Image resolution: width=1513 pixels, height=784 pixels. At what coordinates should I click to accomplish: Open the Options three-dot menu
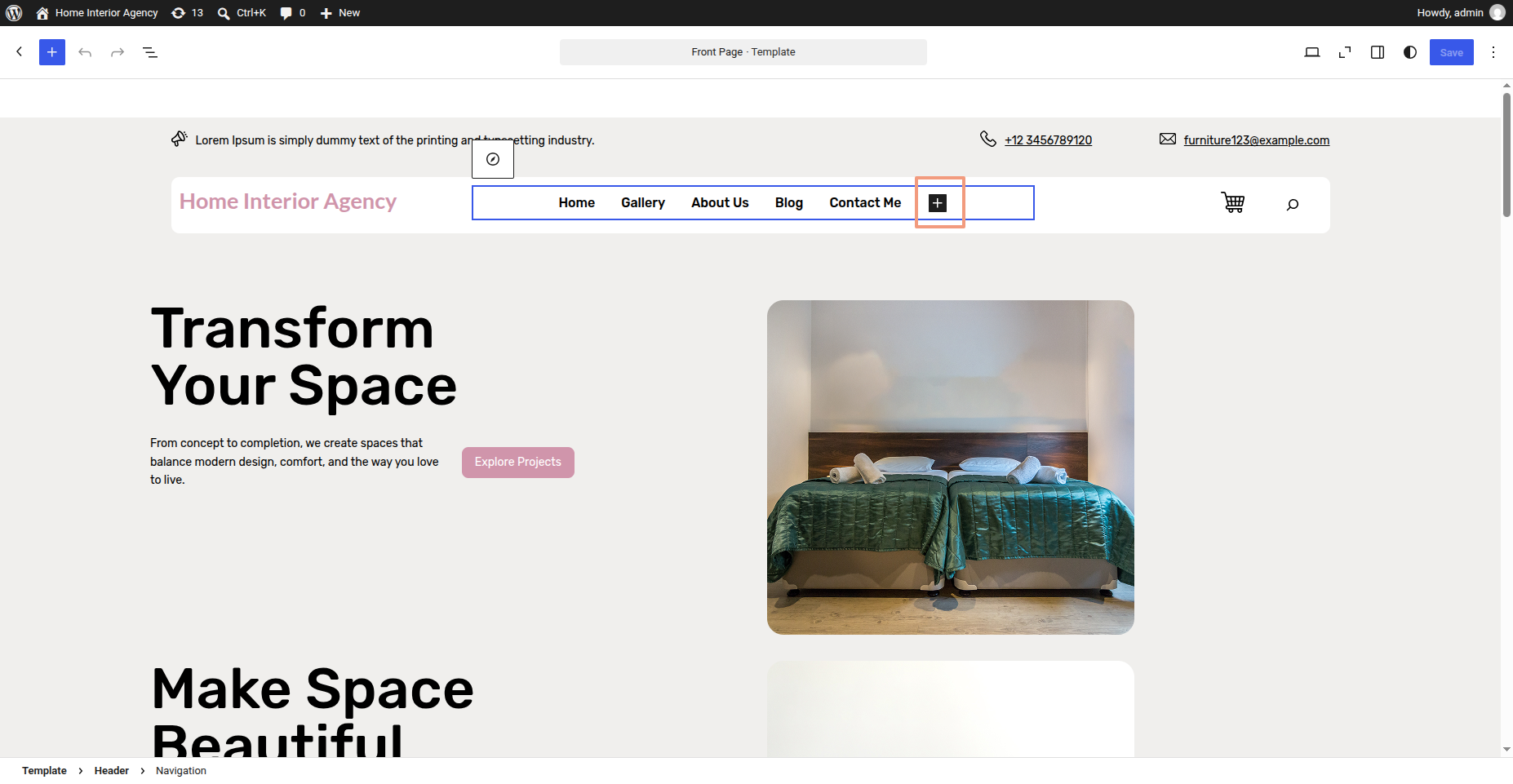click(1493, 52)
